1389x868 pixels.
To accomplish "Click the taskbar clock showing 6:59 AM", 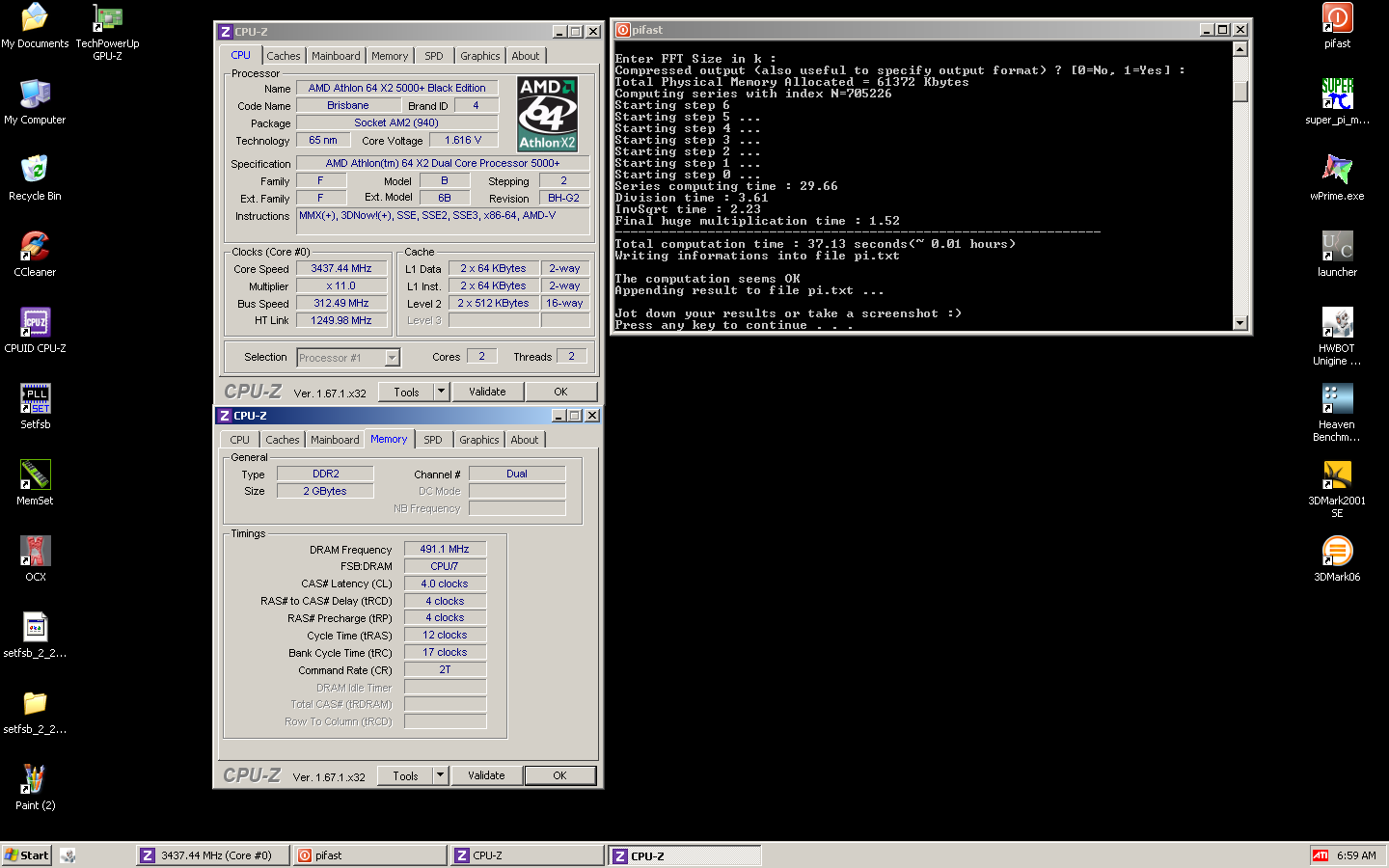I will pos(1356,855).
